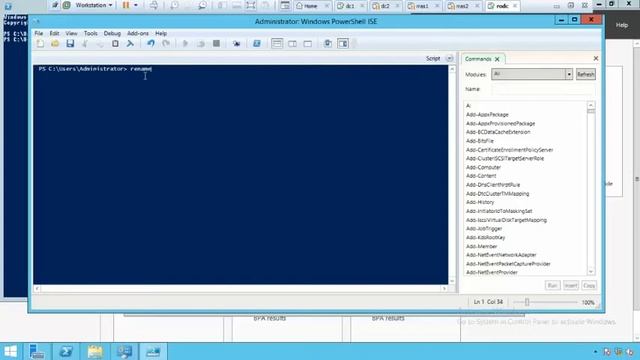Image resolution: width=640 pixels, height=360 pixels.
Task: Close the Commands add-on pane
Action: tap(596, 59)
